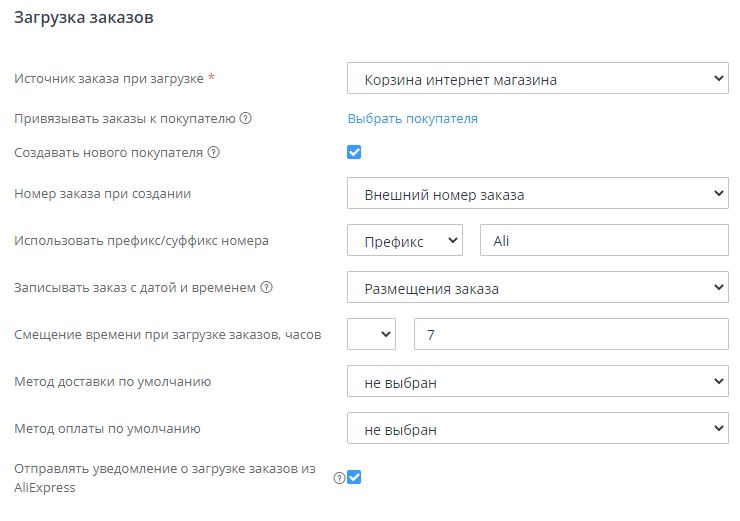Open the 'Корзина интернет магазина' source dropdown

[x=537, y=78]
